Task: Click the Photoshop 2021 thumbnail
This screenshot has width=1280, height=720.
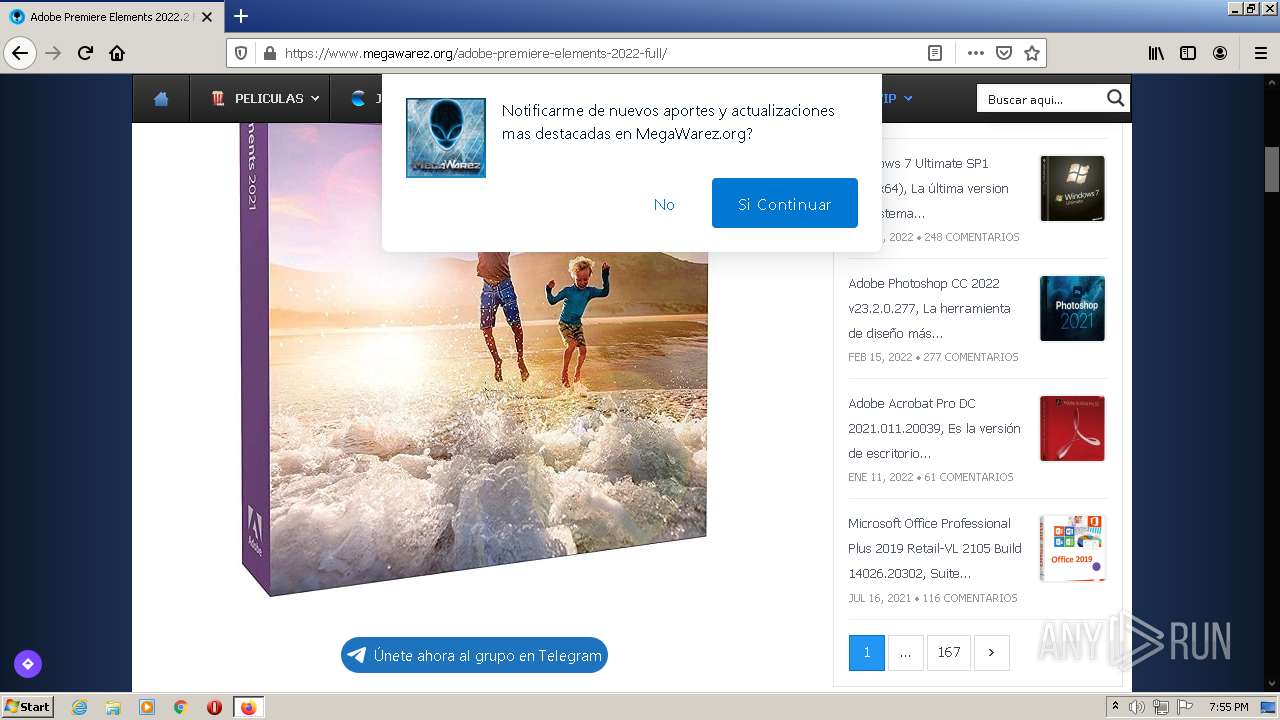Action: [1072, 308]
